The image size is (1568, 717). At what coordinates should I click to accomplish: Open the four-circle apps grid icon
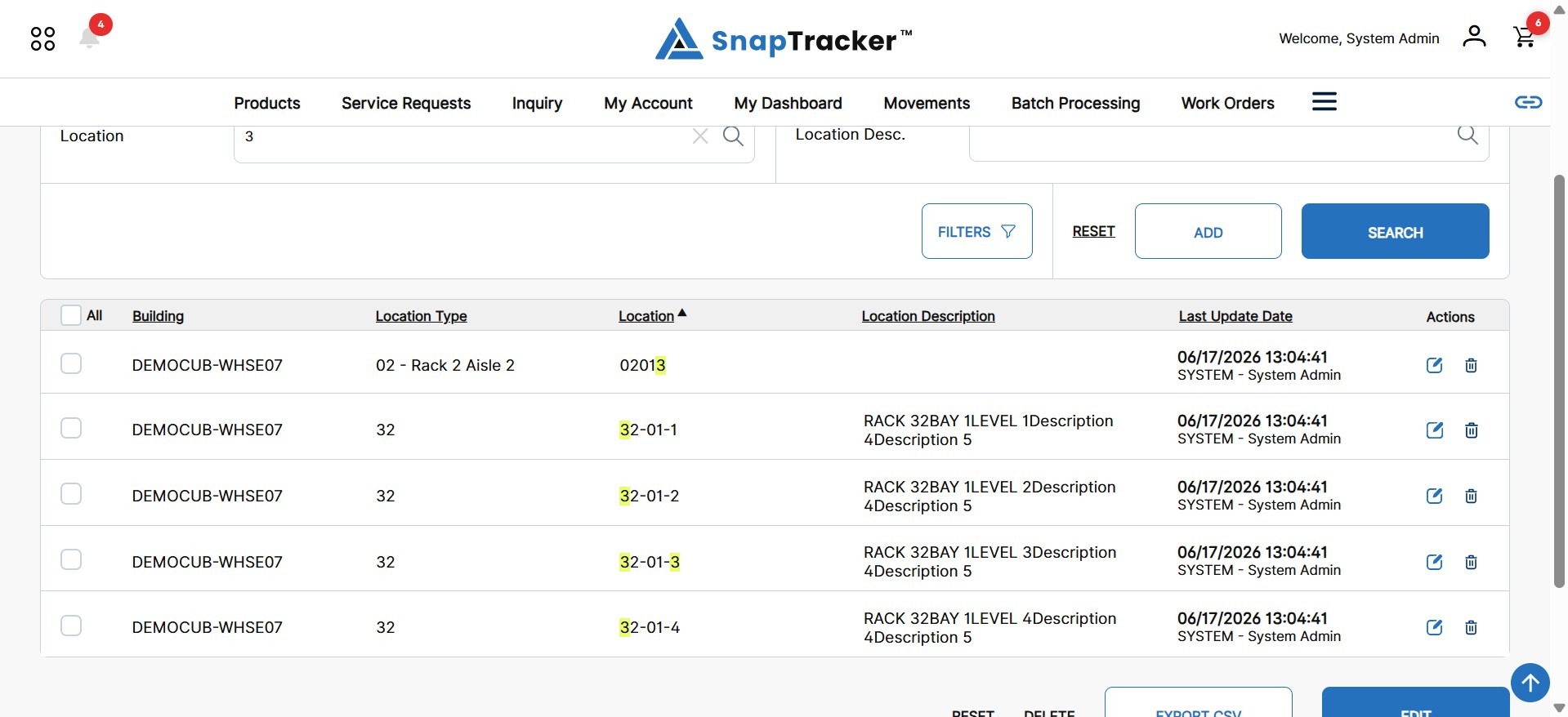pyautogui.click(x=42, y=38)
